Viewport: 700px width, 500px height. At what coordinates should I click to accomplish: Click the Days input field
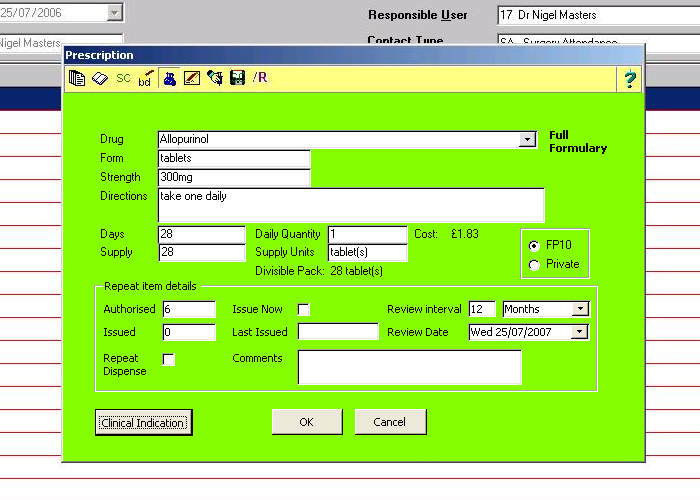pos(202,234)
